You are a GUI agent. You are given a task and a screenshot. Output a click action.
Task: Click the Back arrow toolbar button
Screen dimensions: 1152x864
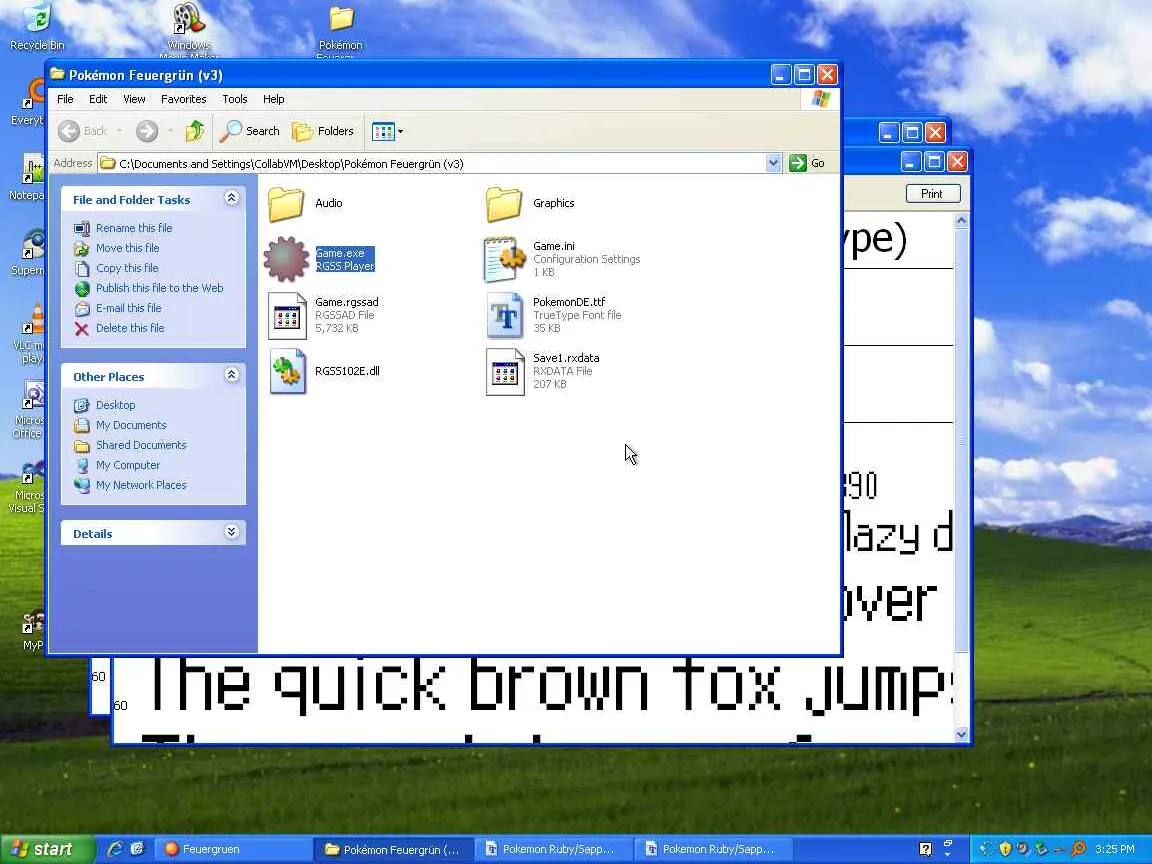click(x=83, y=132)
